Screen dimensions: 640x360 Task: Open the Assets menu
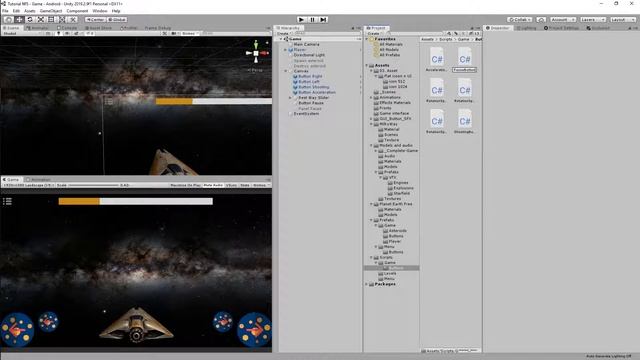tap(30, 11)
